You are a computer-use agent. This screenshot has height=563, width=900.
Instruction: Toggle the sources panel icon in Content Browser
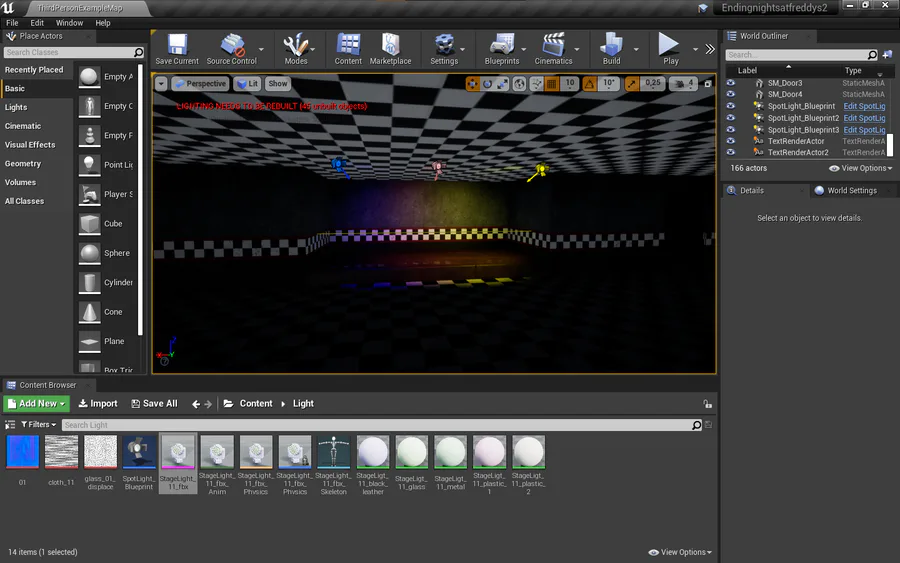pos(10,425)
